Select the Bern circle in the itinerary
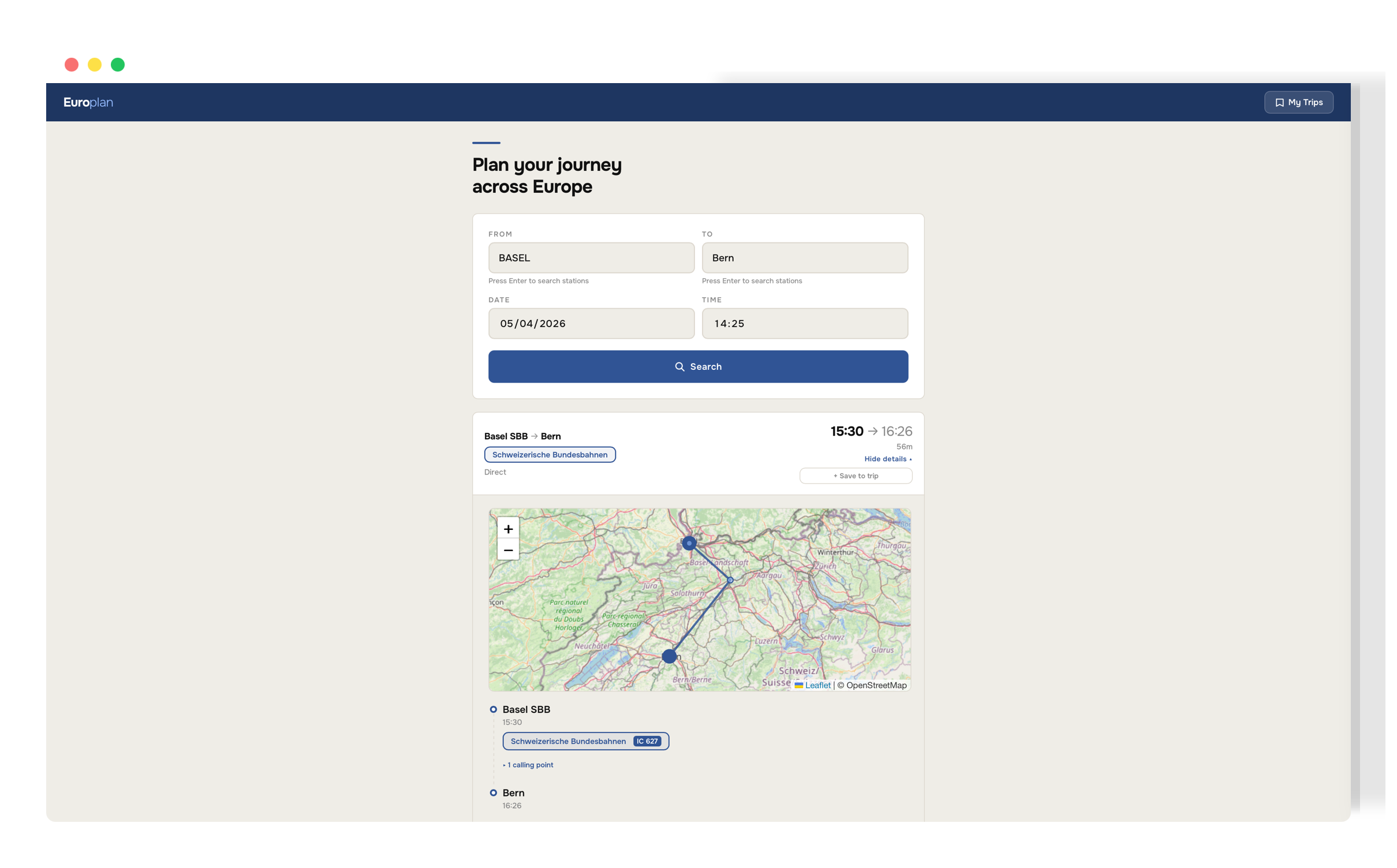Image resolution: width=1397 pixels, height=868 pixels. (494, 792)
